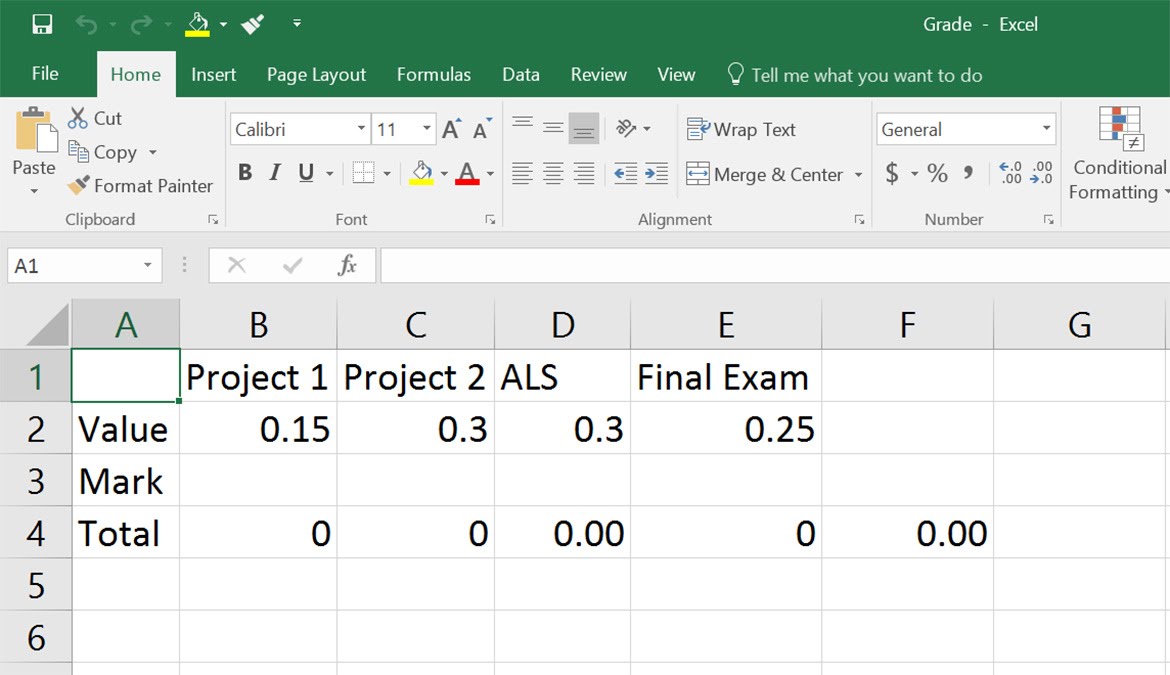Align text left

tap(522, 174)
